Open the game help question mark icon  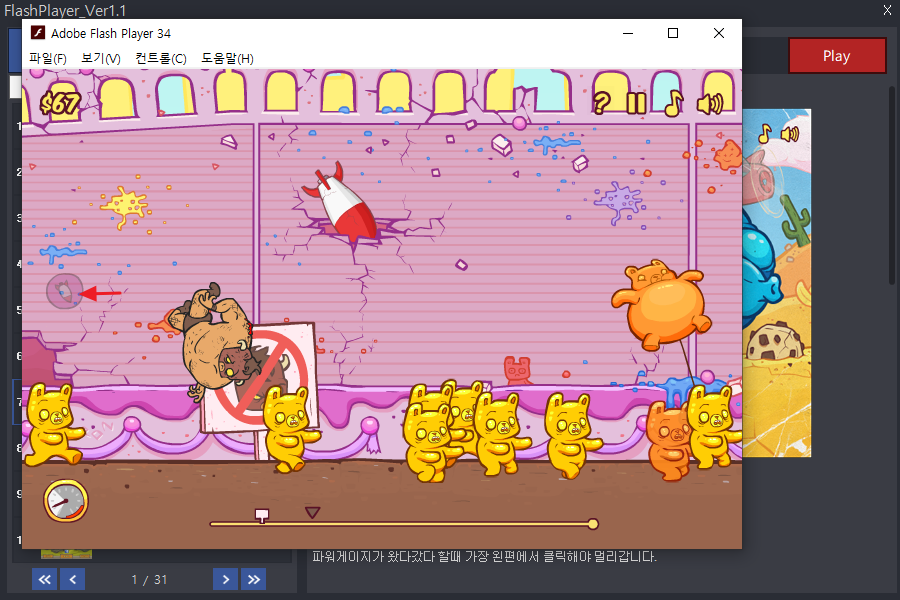pos(601,103)
